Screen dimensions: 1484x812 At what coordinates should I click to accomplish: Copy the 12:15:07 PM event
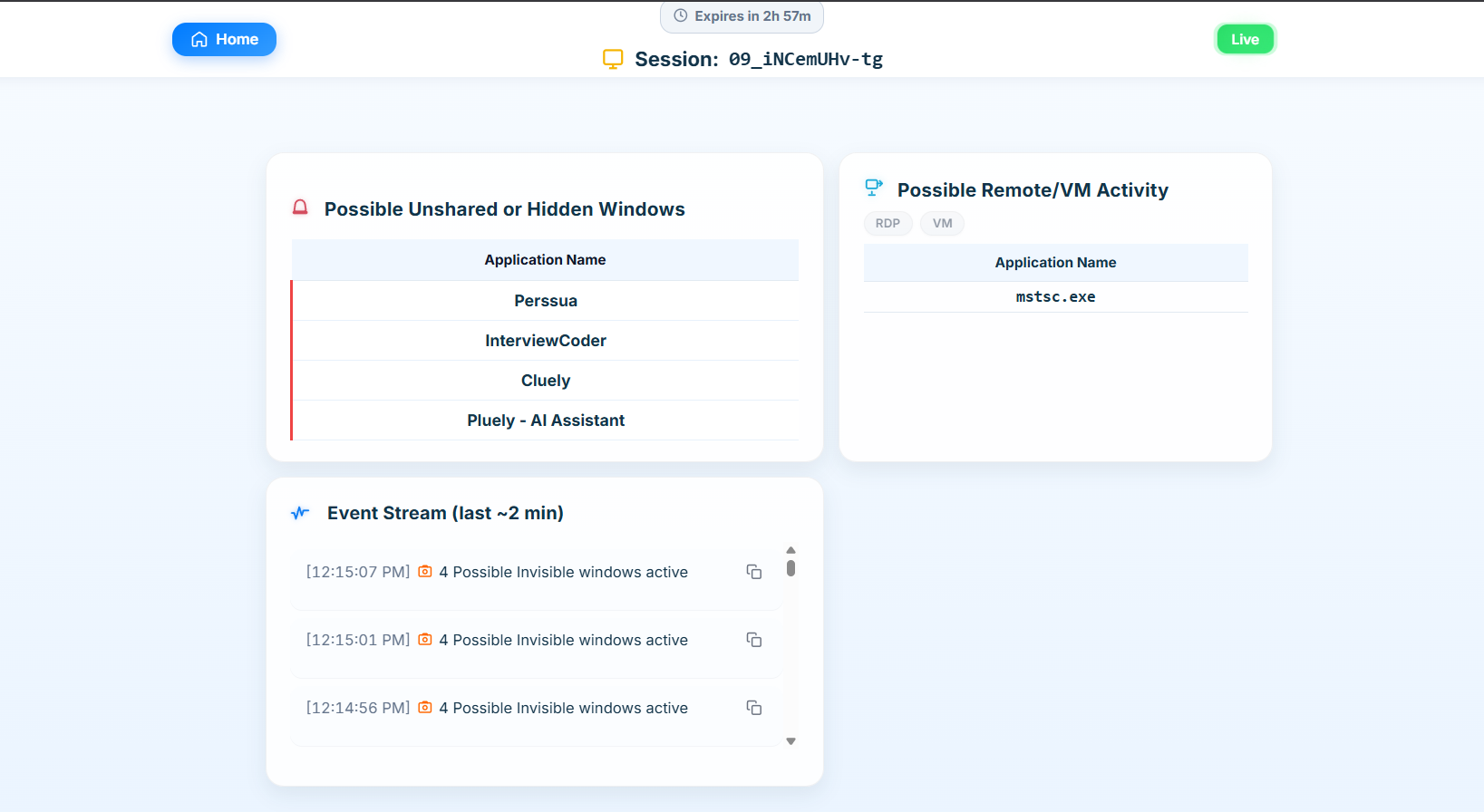(753, 572)
